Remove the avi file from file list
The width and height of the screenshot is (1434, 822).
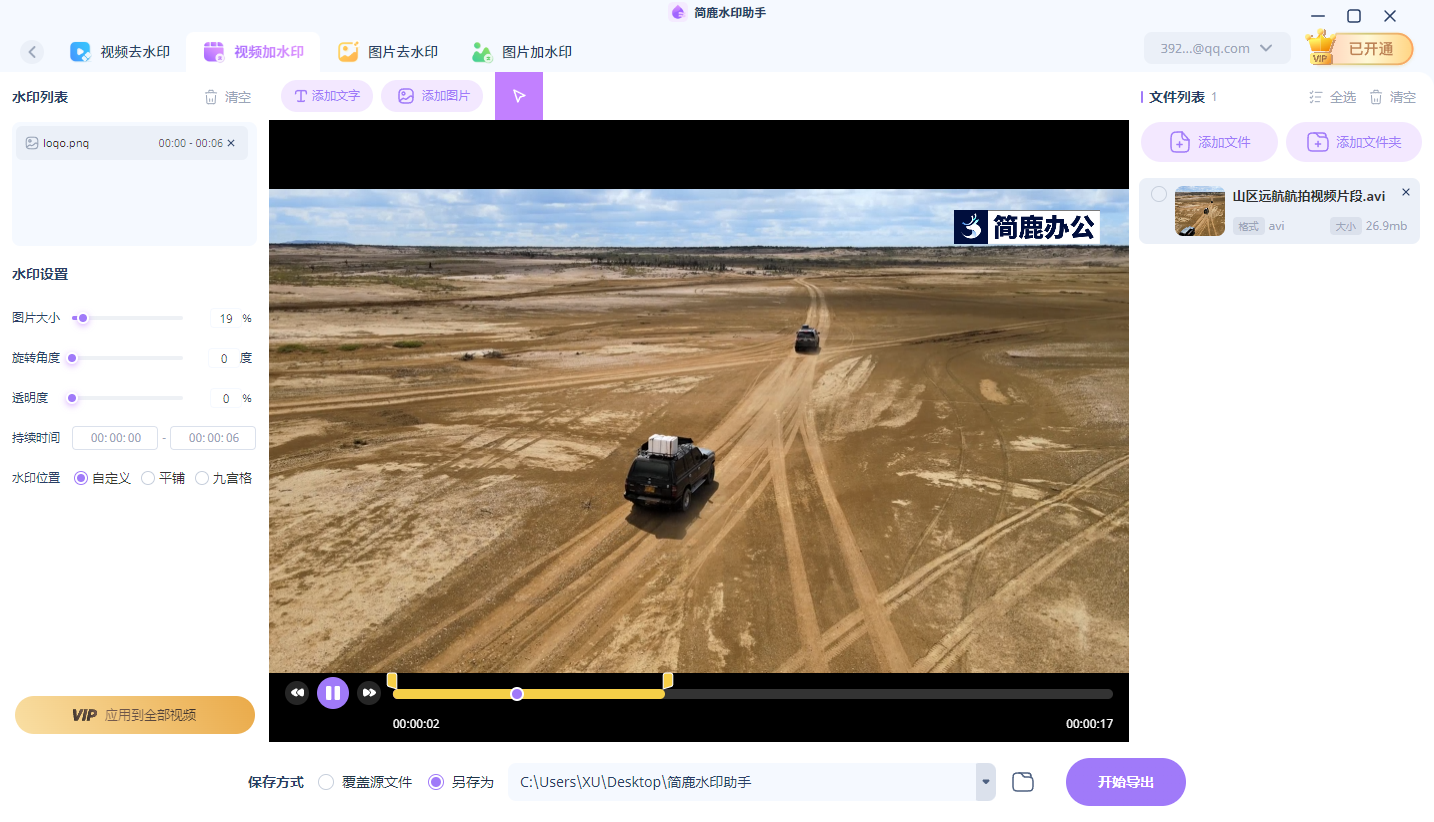pos(1405,192)
